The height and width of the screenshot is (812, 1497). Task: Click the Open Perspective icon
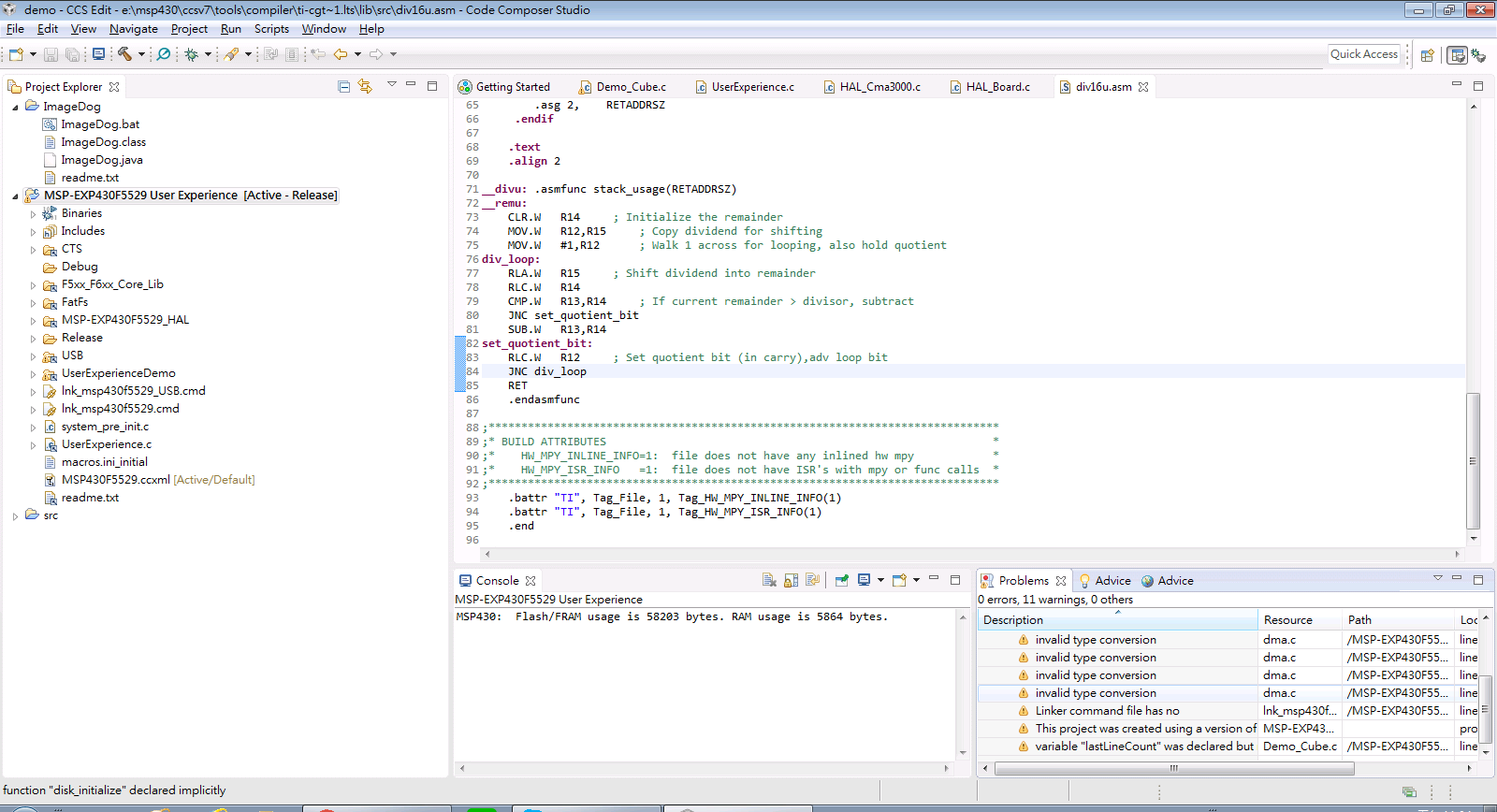(1428, 55)
